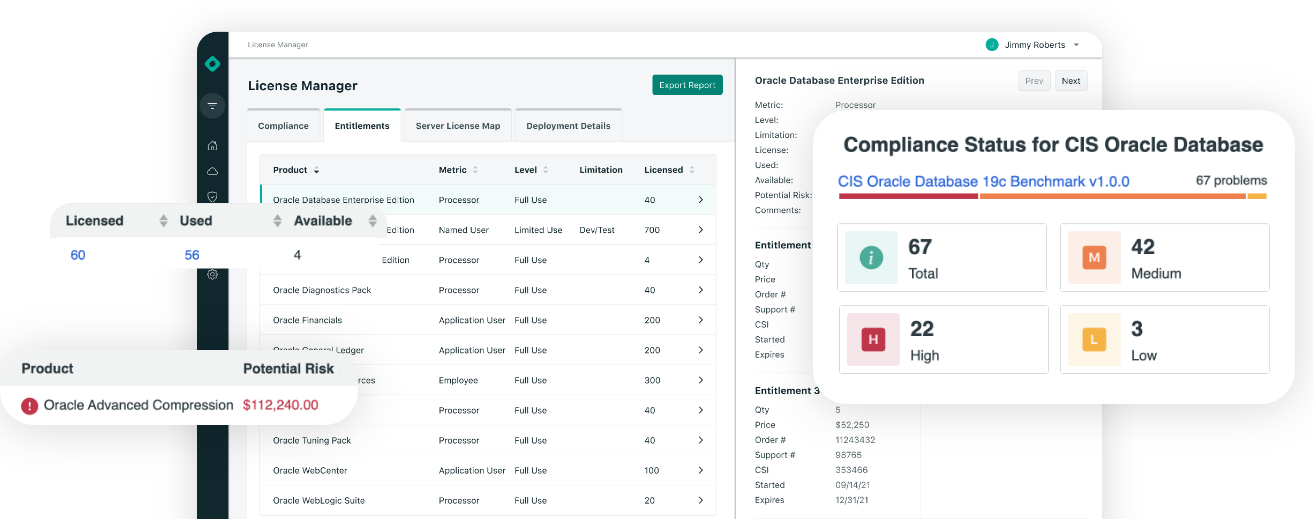
Task: Open the Cloud section in sidebar
Action: [212, 171]
